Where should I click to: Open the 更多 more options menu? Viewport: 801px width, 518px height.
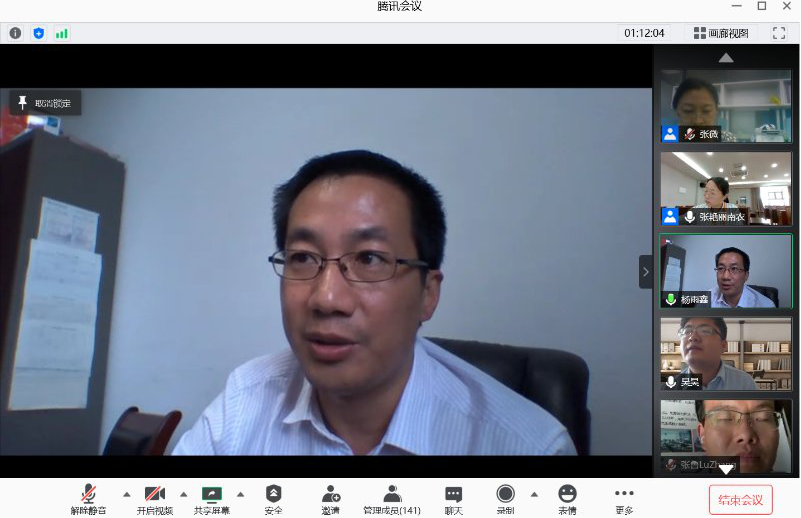coord(624,497)
